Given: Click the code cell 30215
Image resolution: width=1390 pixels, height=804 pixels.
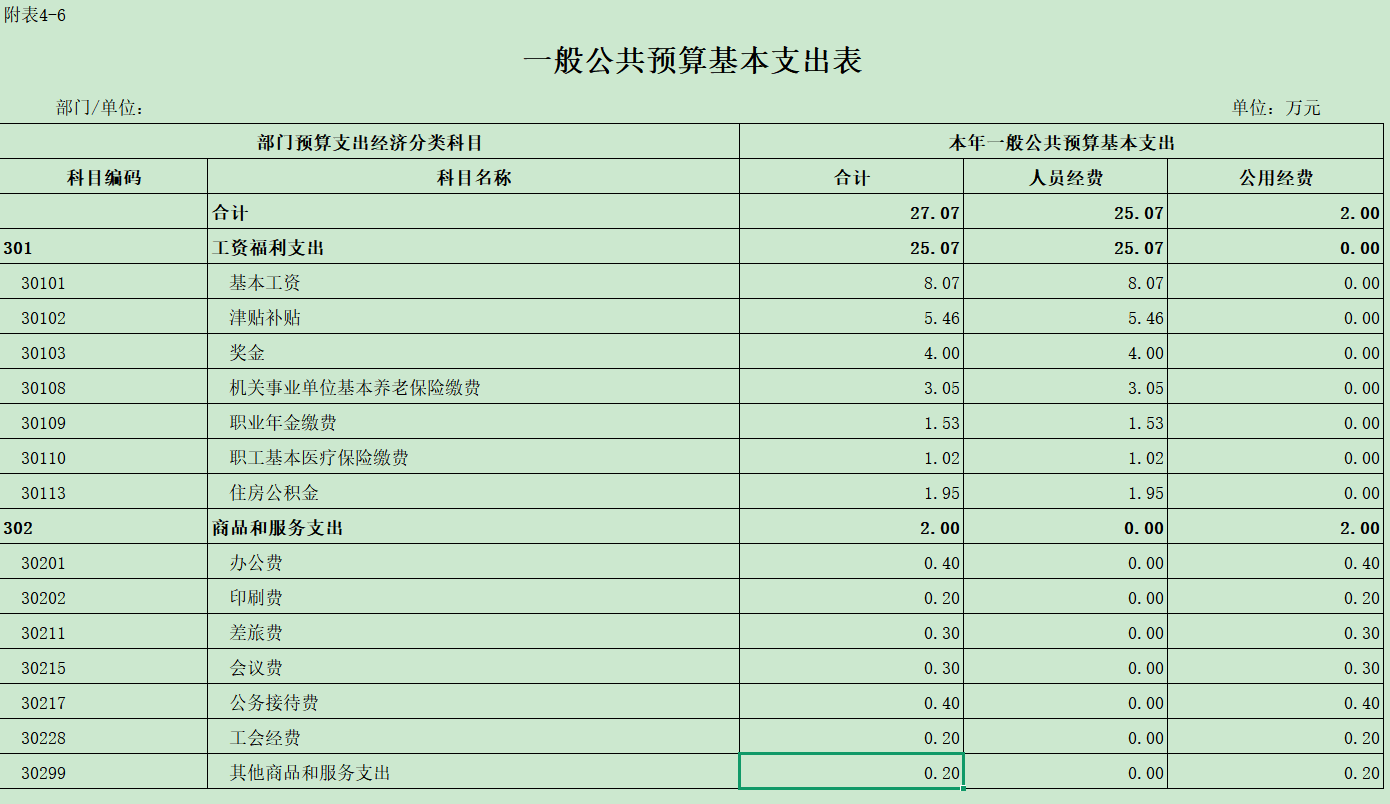Looking at the screenshot, I should pyautogui.click(x=104, y=667).
